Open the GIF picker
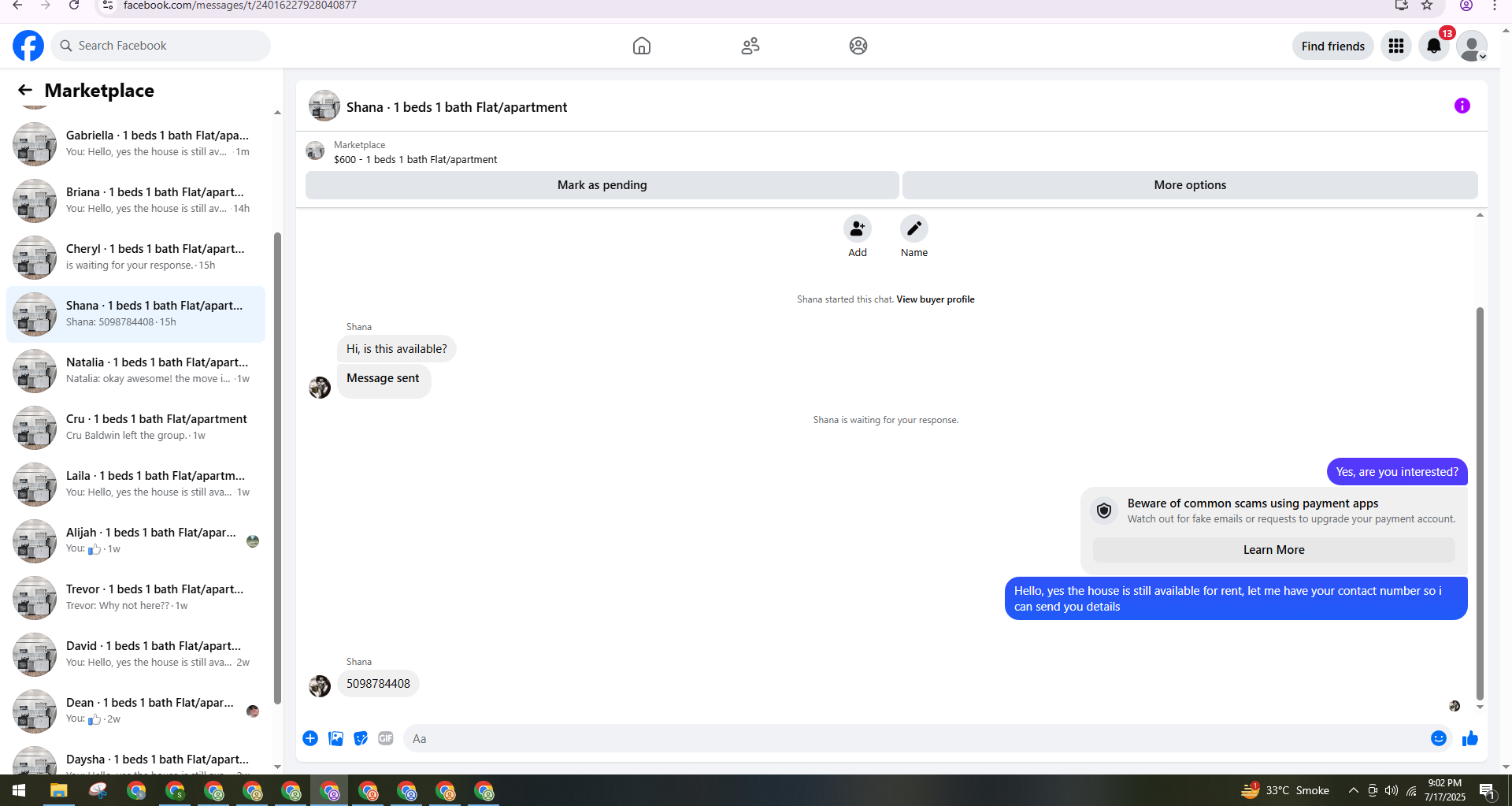Screen dimensions: 1512x806 pyautogui.click(x=386, y=738)
